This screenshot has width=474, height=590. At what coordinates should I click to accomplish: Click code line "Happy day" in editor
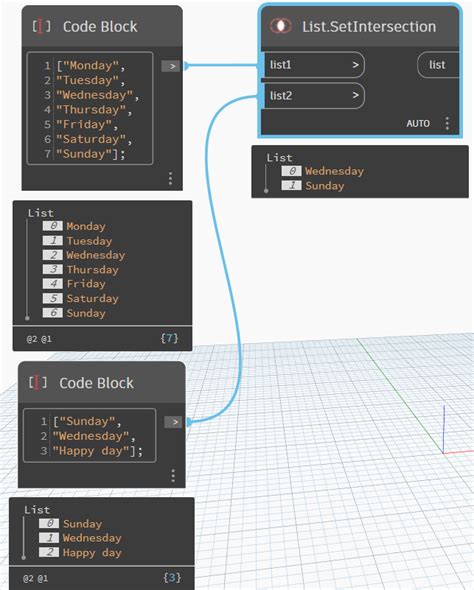click(x=97, y=451)
